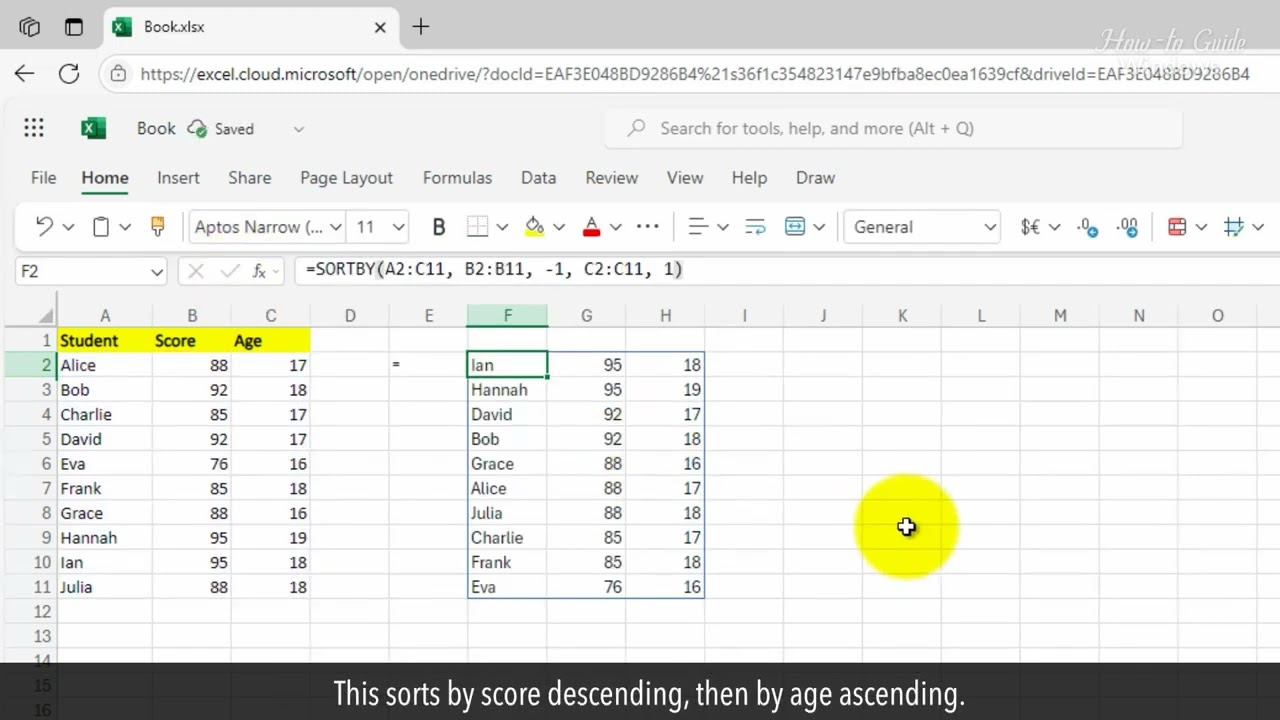Click the Undo icon
1280x720 pixels.
click(x=44, y=227)
